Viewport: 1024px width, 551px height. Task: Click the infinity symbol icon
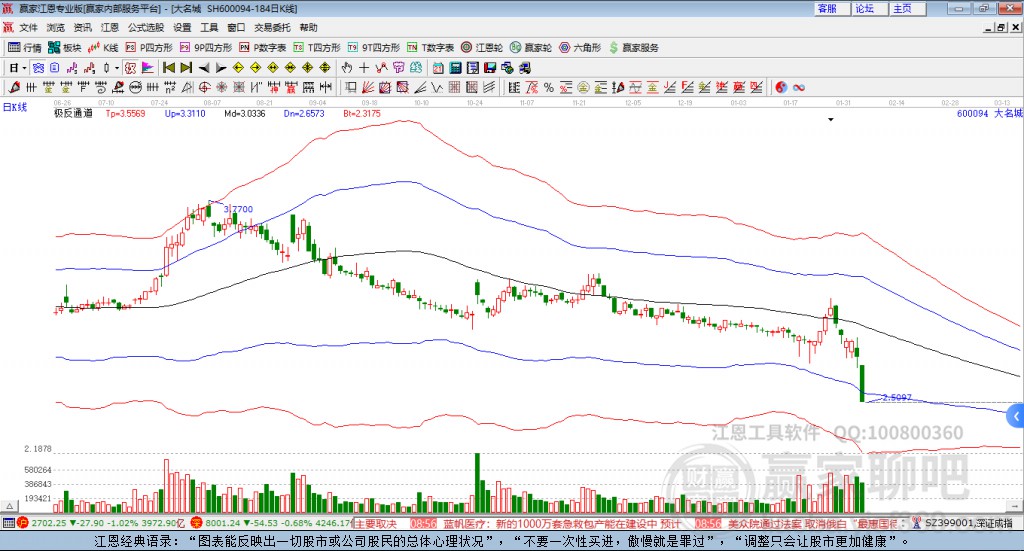pos(799,87)
